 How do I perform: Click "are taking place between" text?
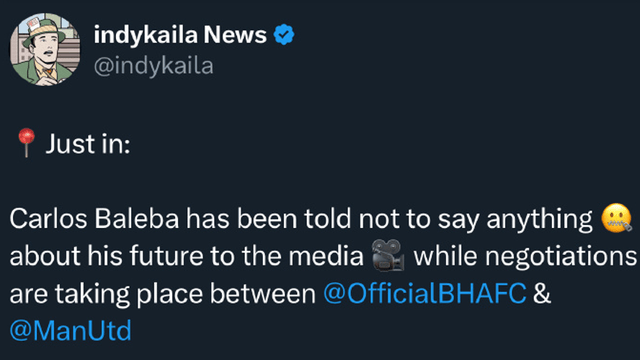[162, 294]
